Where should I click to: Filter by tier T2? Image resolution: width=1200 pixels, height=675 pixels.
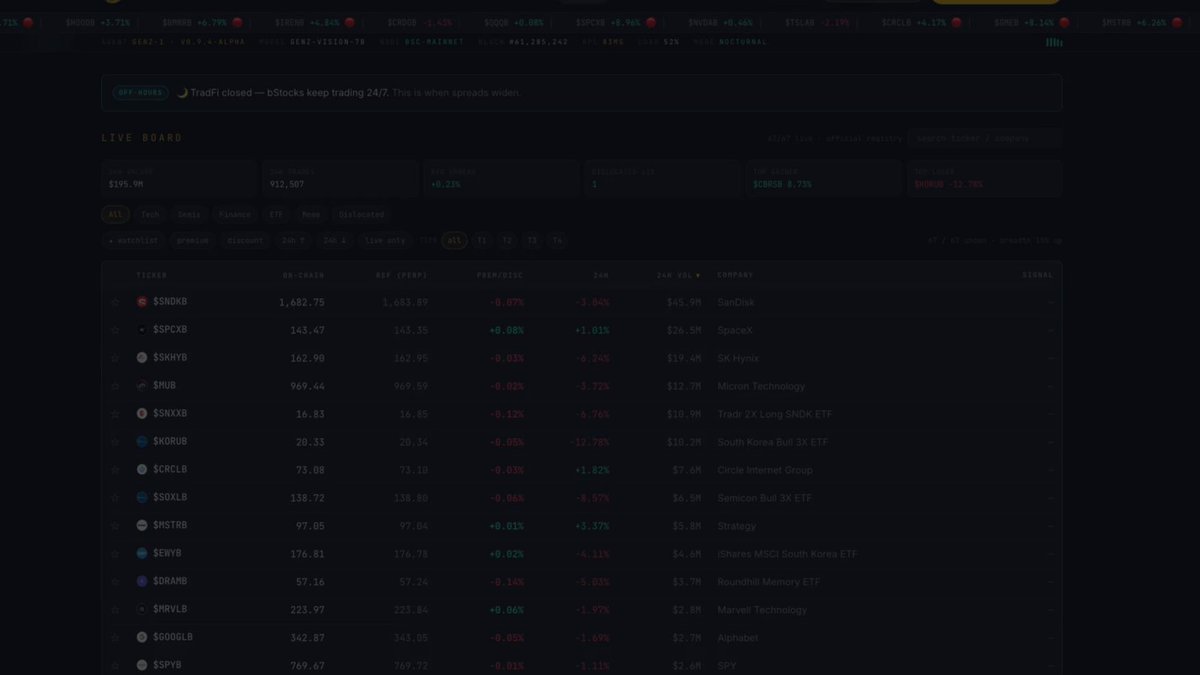tap(507, 241)
